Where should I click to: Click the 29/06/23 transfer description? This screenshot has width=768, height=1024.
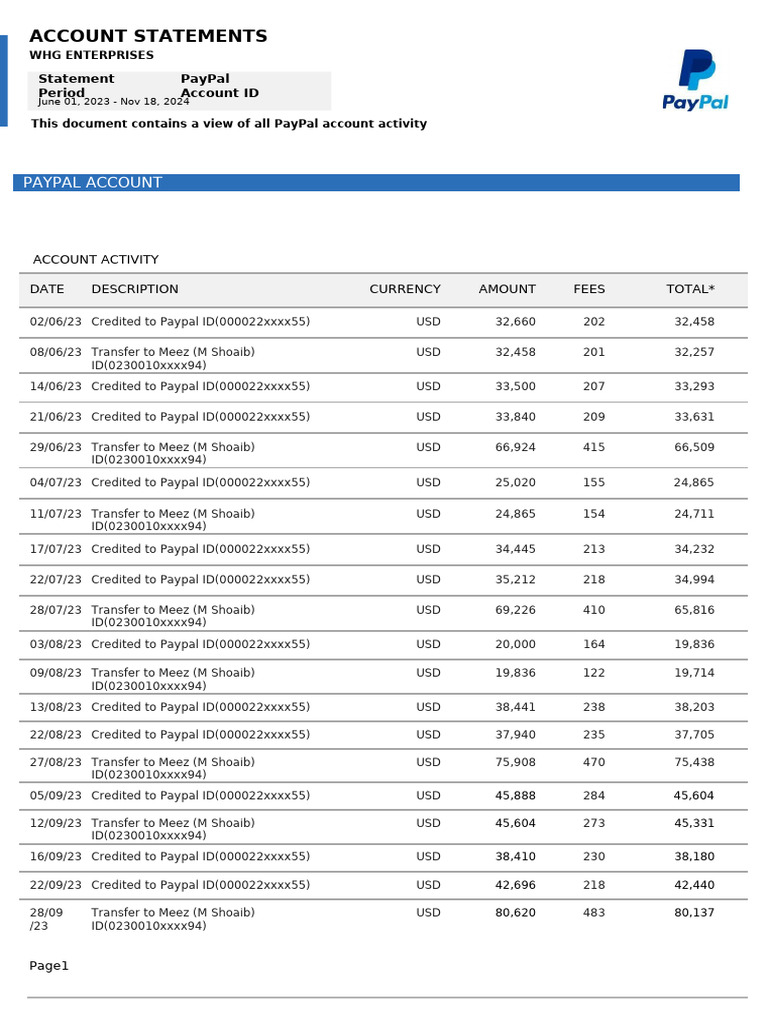tap(173, 453)
